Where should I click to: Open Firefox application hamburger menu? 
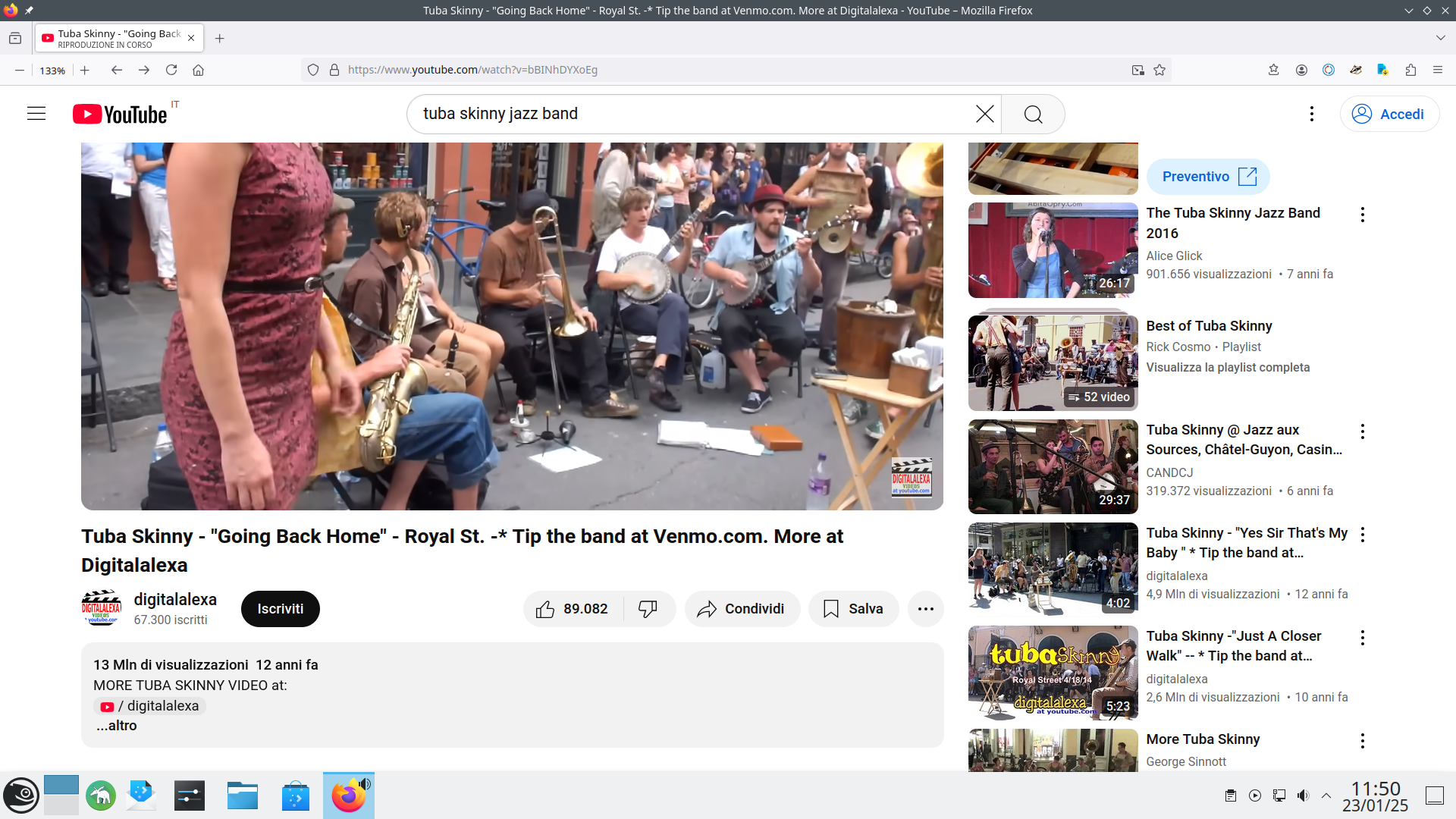tap(1437, 70)
